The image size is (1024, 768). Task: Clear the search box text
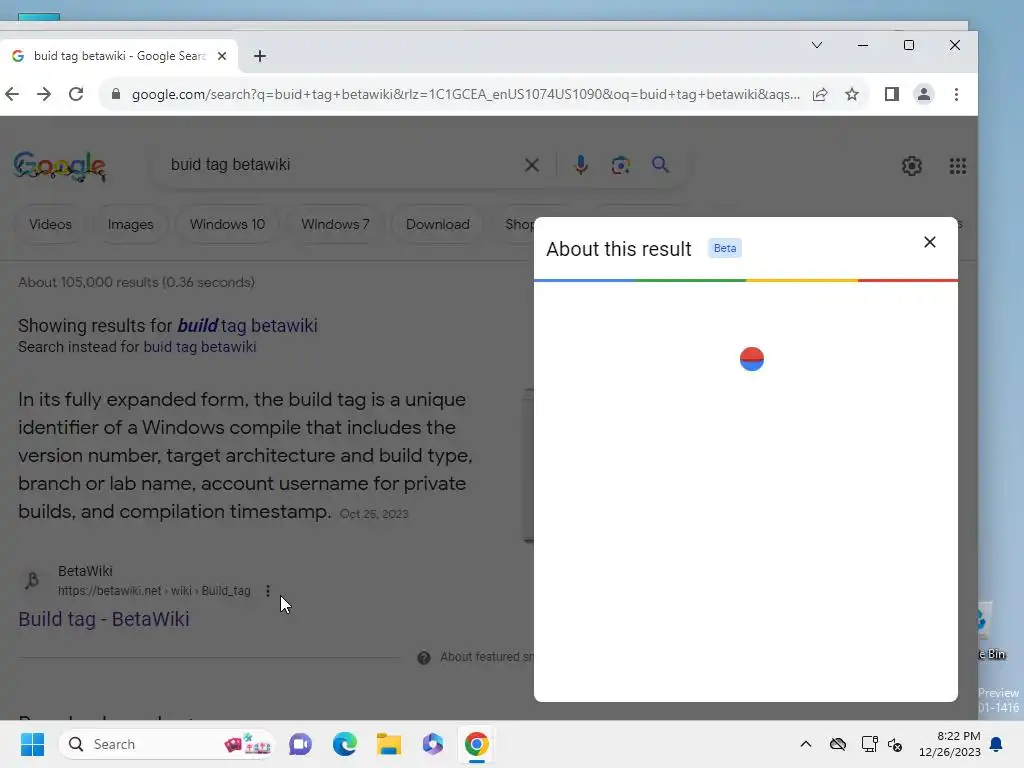point(532,165)
